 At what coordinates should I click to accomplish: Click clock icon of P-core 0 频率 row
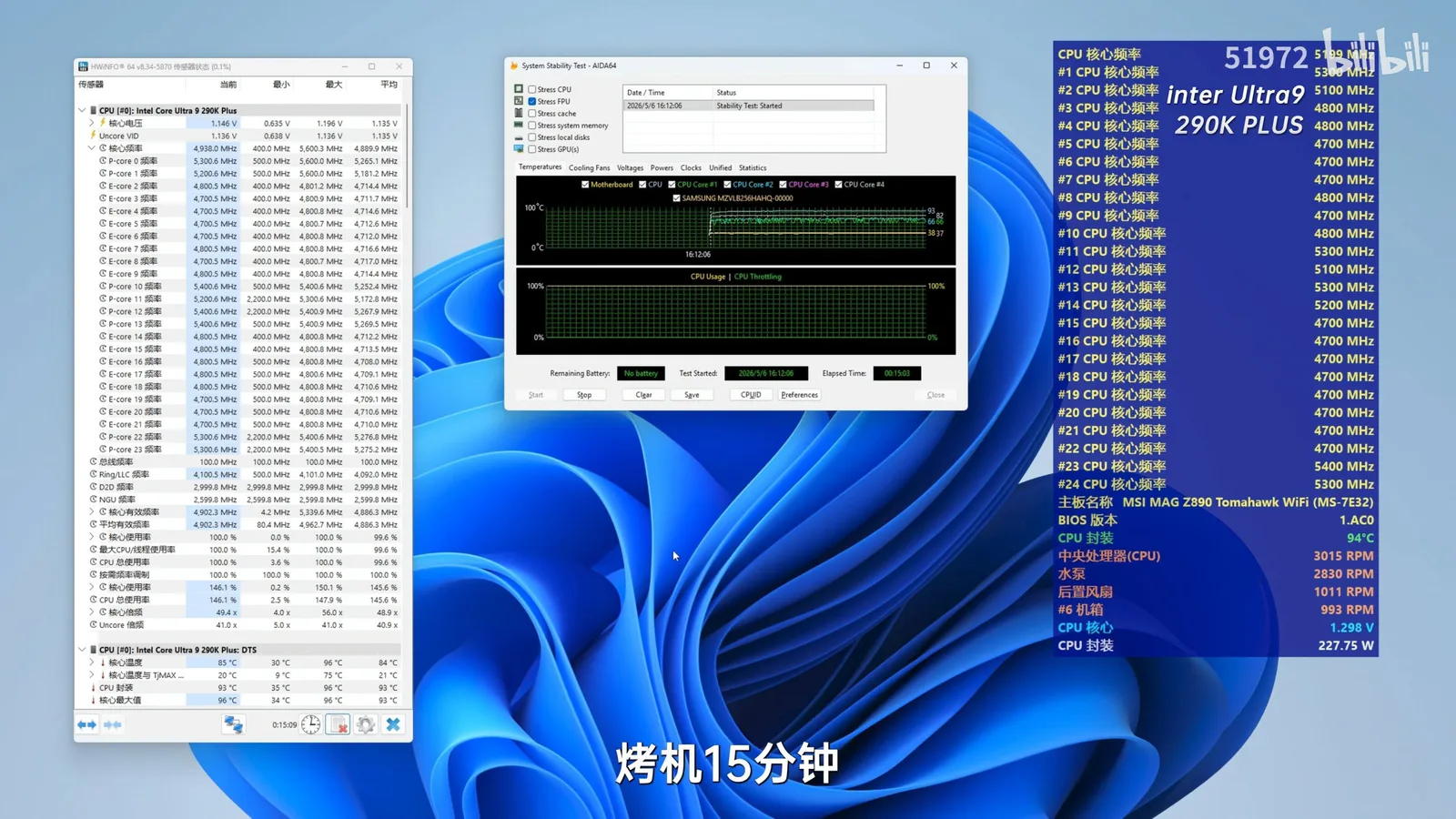(x=104, y=161)
